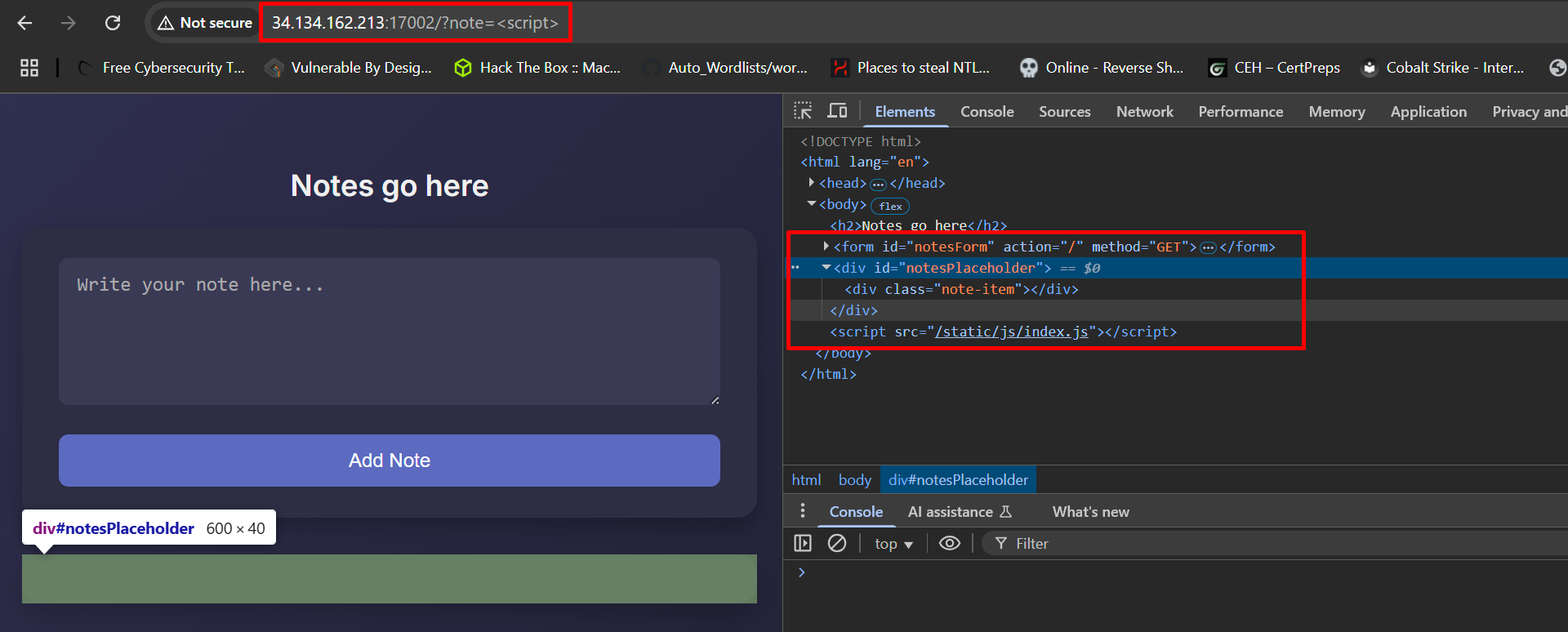Clear the console output
The image size is (1568, 632).
tap(837, 543)
